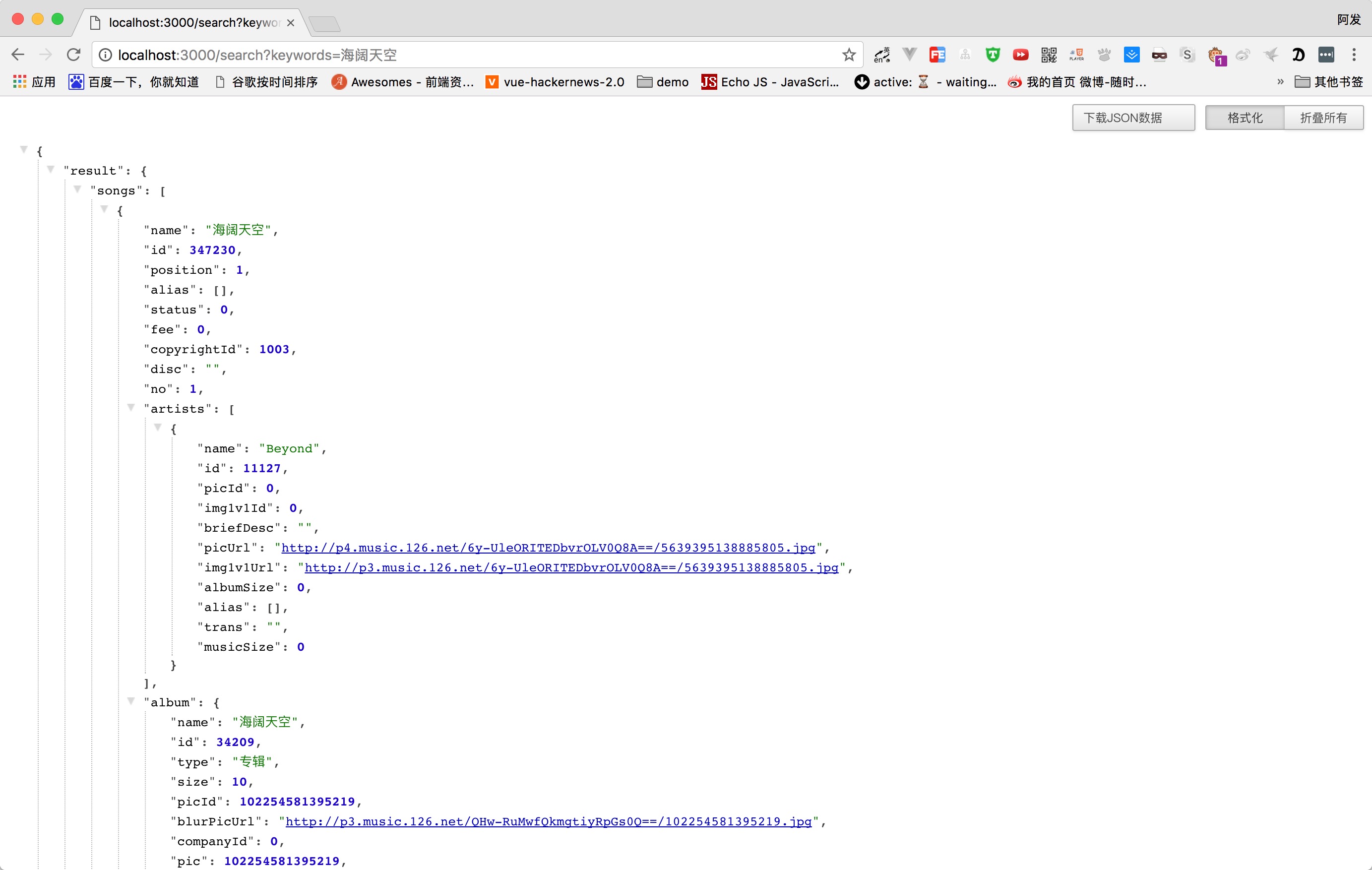Click the green shield T extension
The width and height of the screenshot is (1372, 870).
click(x=993, y=55)
